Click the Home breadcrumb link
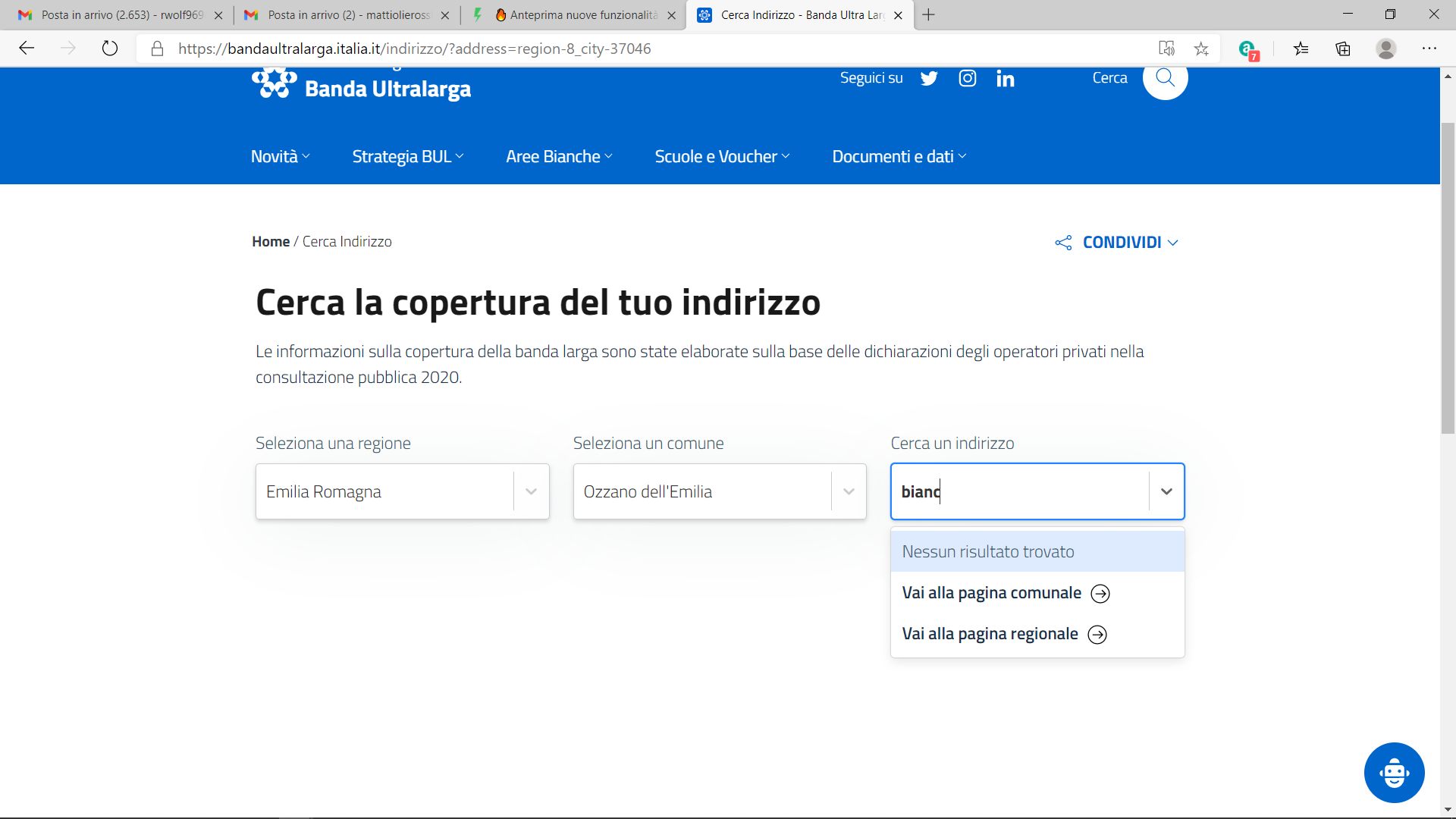 [x=271, y=241]
